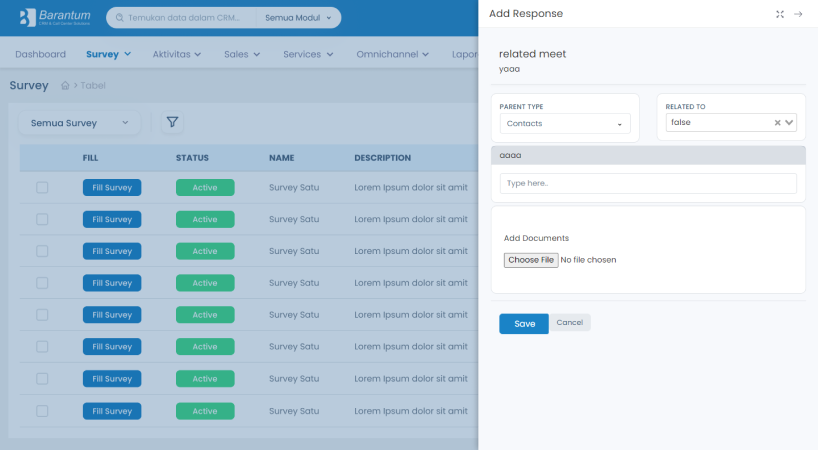Click Choose File for documents

click(x=531, y=260)
